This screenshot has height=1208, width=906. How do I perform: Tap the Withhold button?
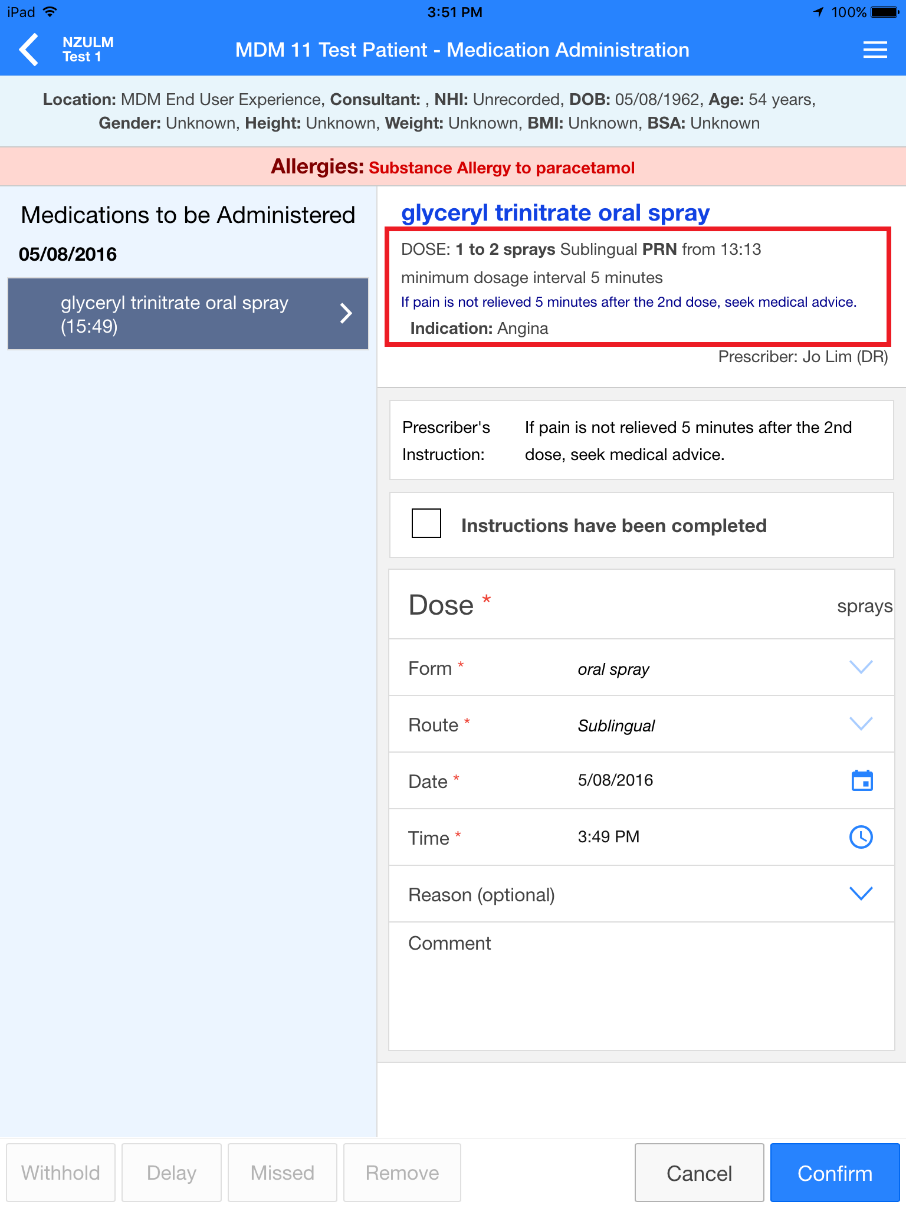(60, 1172)
